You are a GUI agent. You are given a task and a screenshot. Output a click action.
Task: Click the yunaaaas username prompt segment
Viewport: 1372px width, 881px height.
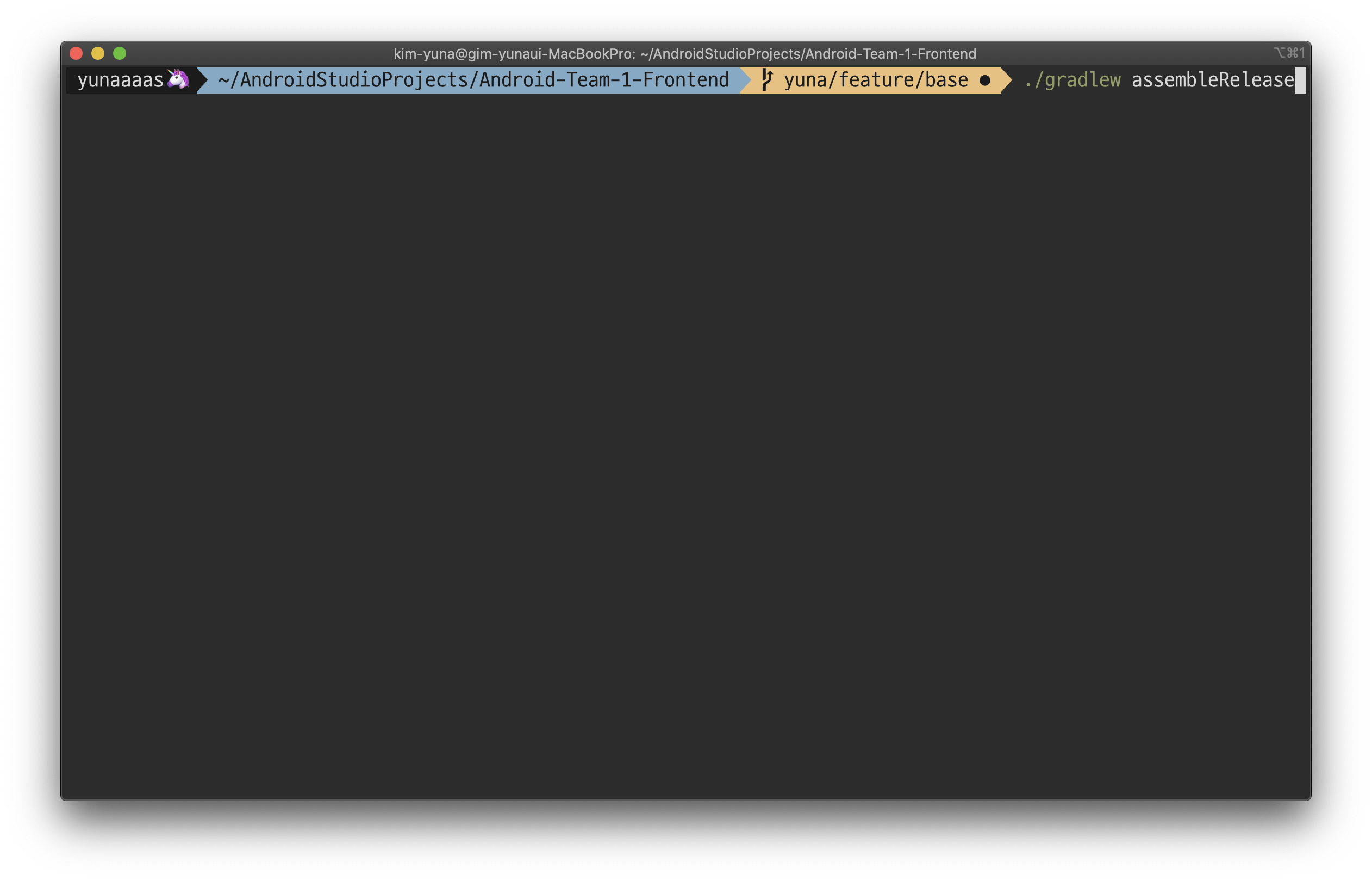[120, 80]
